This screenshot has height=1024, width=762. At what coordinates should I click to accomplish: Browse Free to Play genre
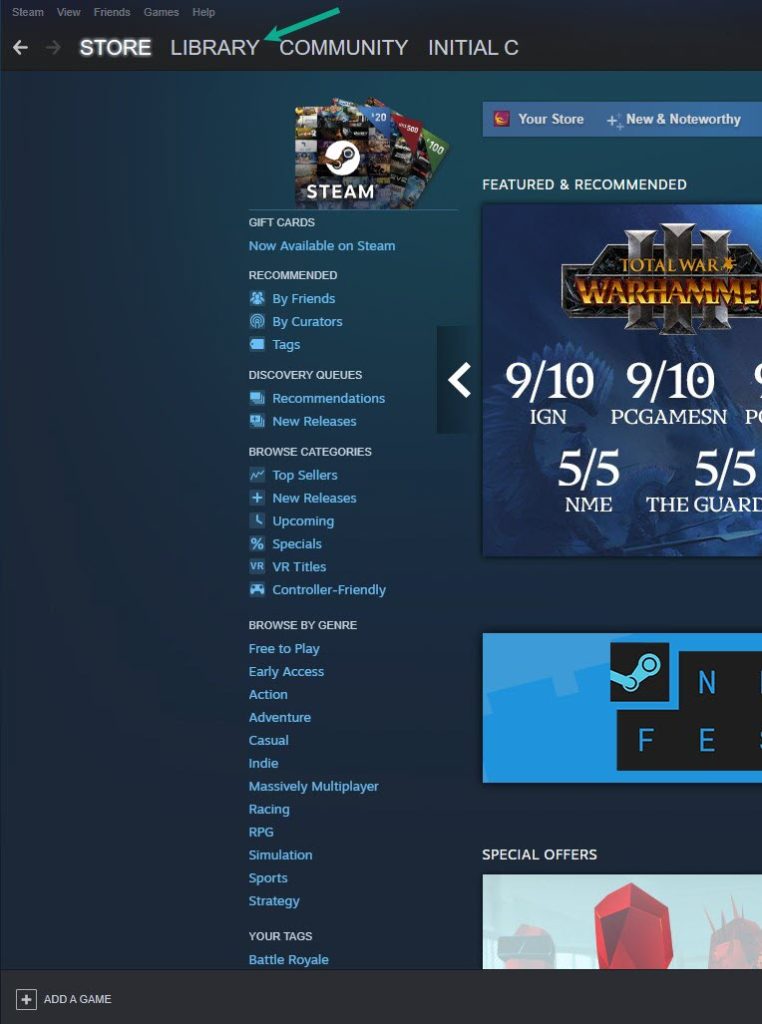click(284, 648)
